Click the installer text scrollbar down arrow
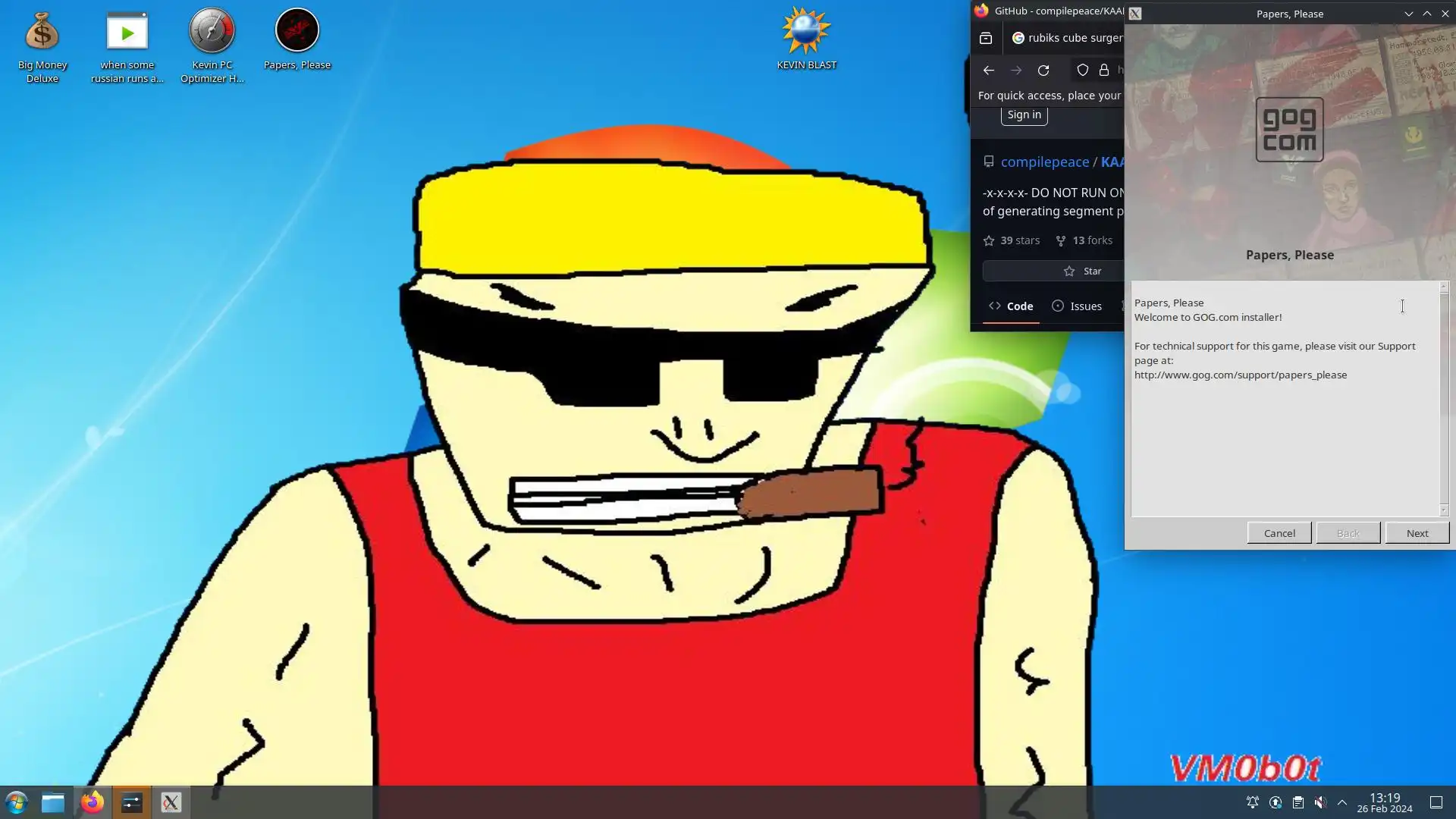 1444,510
